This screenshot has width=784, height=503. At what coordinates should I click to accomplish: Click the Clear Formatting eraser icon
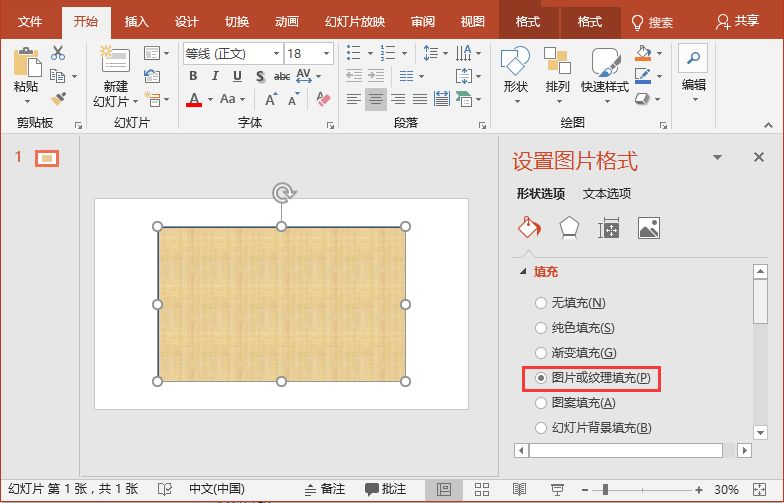(x=322, y=99)
